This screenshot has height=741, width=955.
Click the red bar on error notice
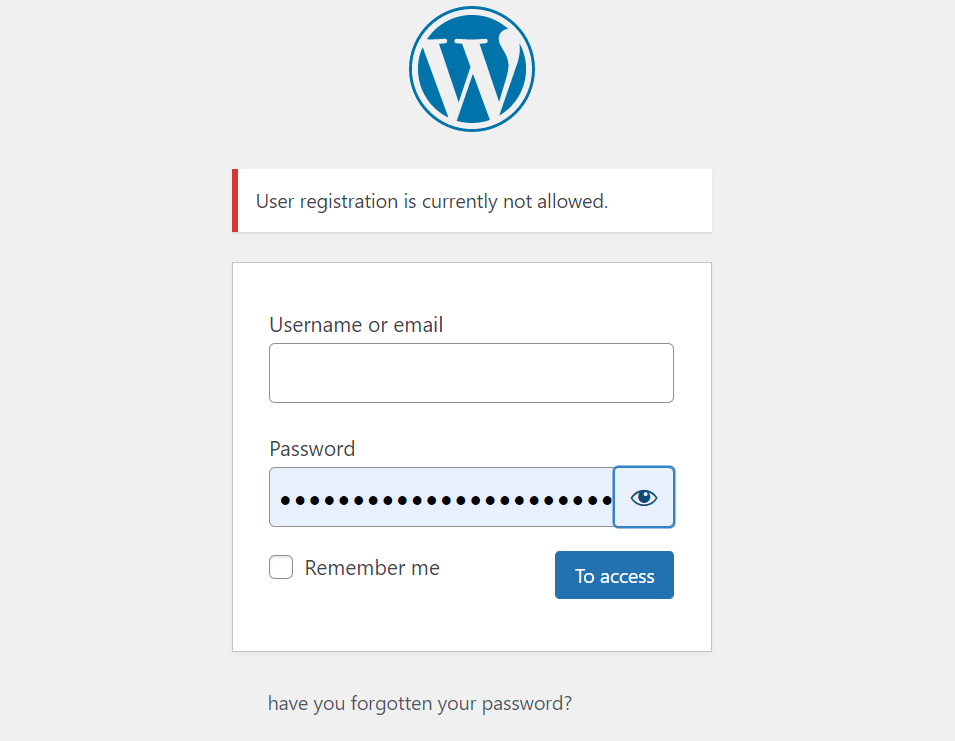[235, 201]
